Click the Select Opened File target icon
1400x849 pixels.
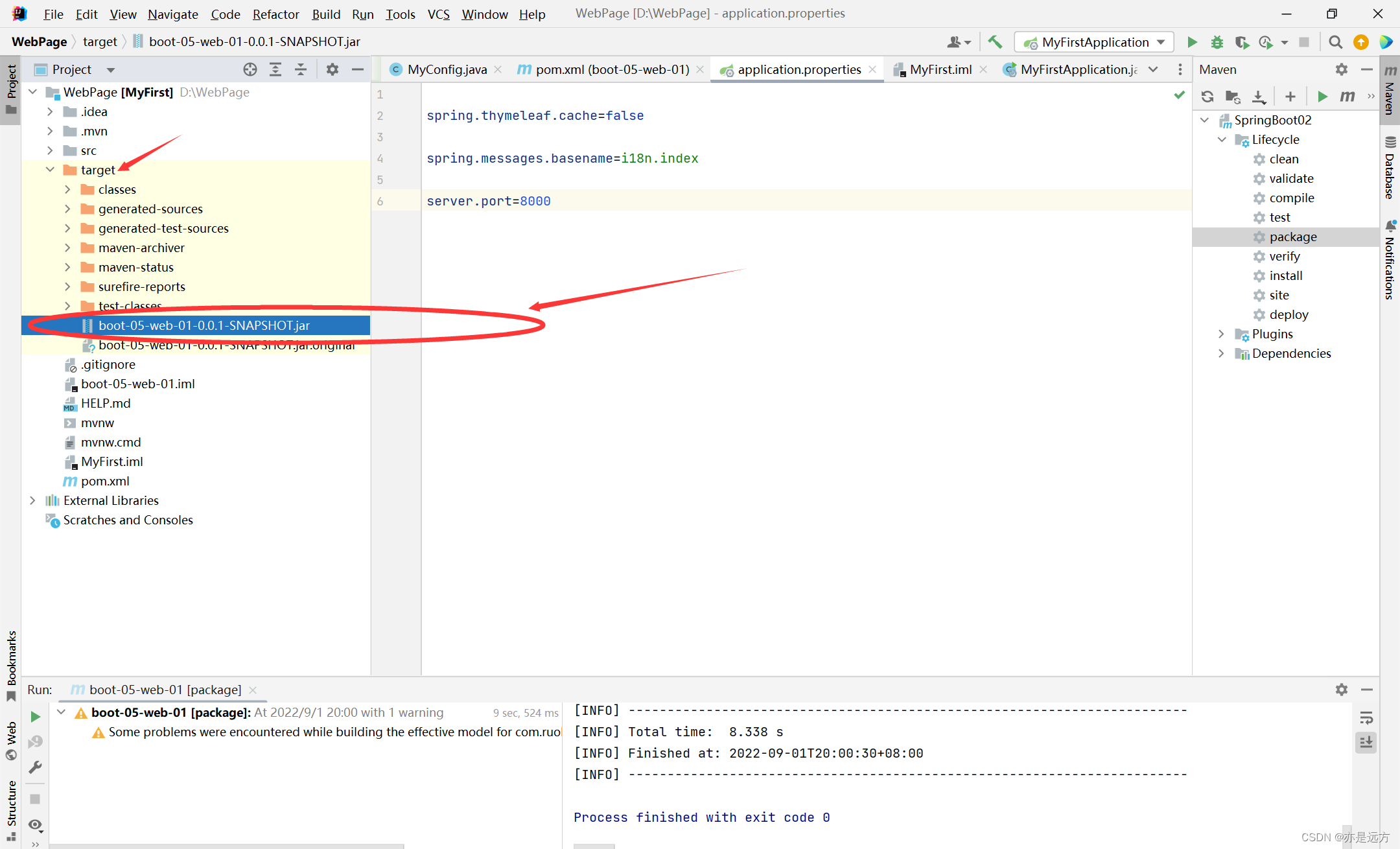pyautogui.click(x=250, y=69)
